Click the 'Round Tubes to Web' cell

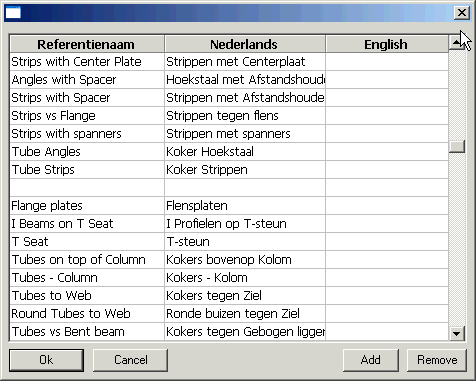[87, 314]
